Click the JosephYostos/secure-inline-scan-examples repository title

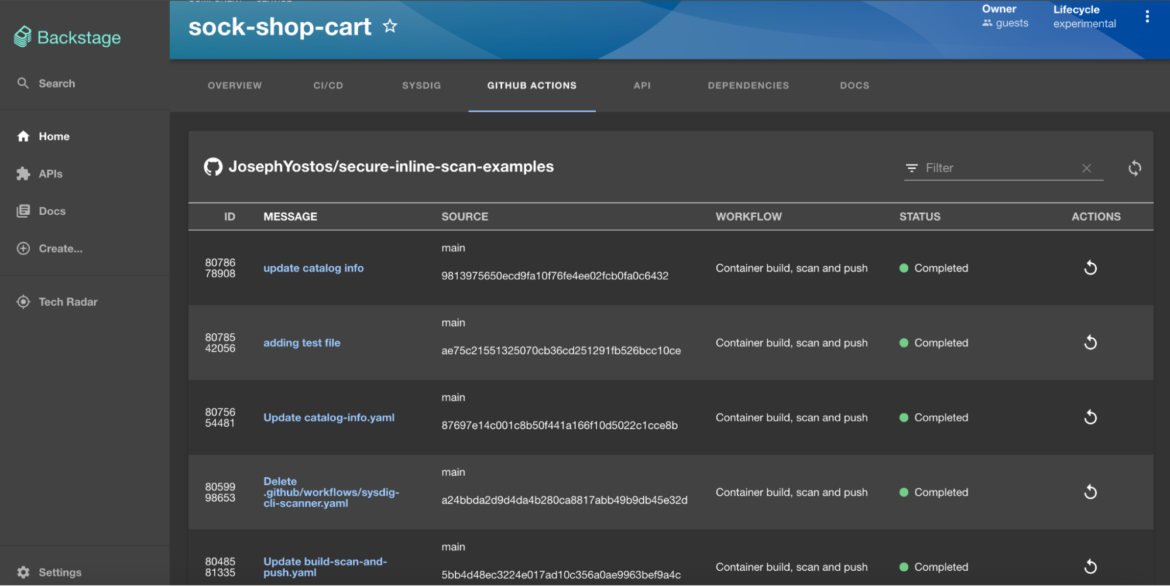click(391, 166)
